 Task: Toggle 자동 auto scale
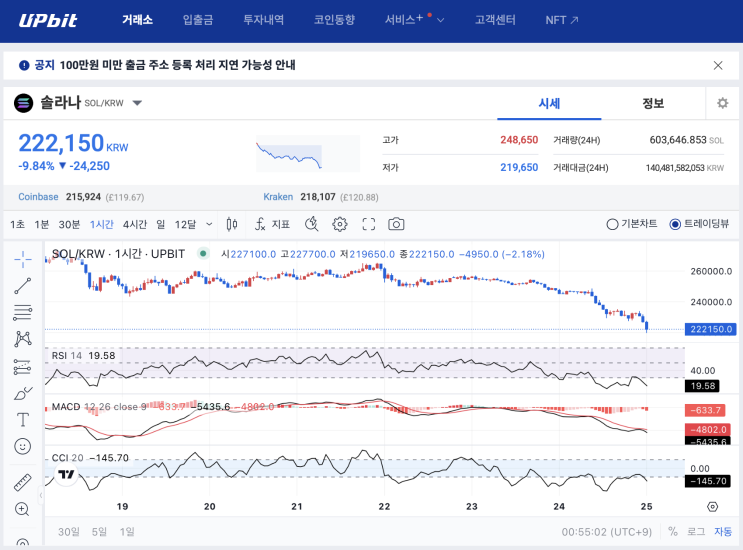coord(723,532)
